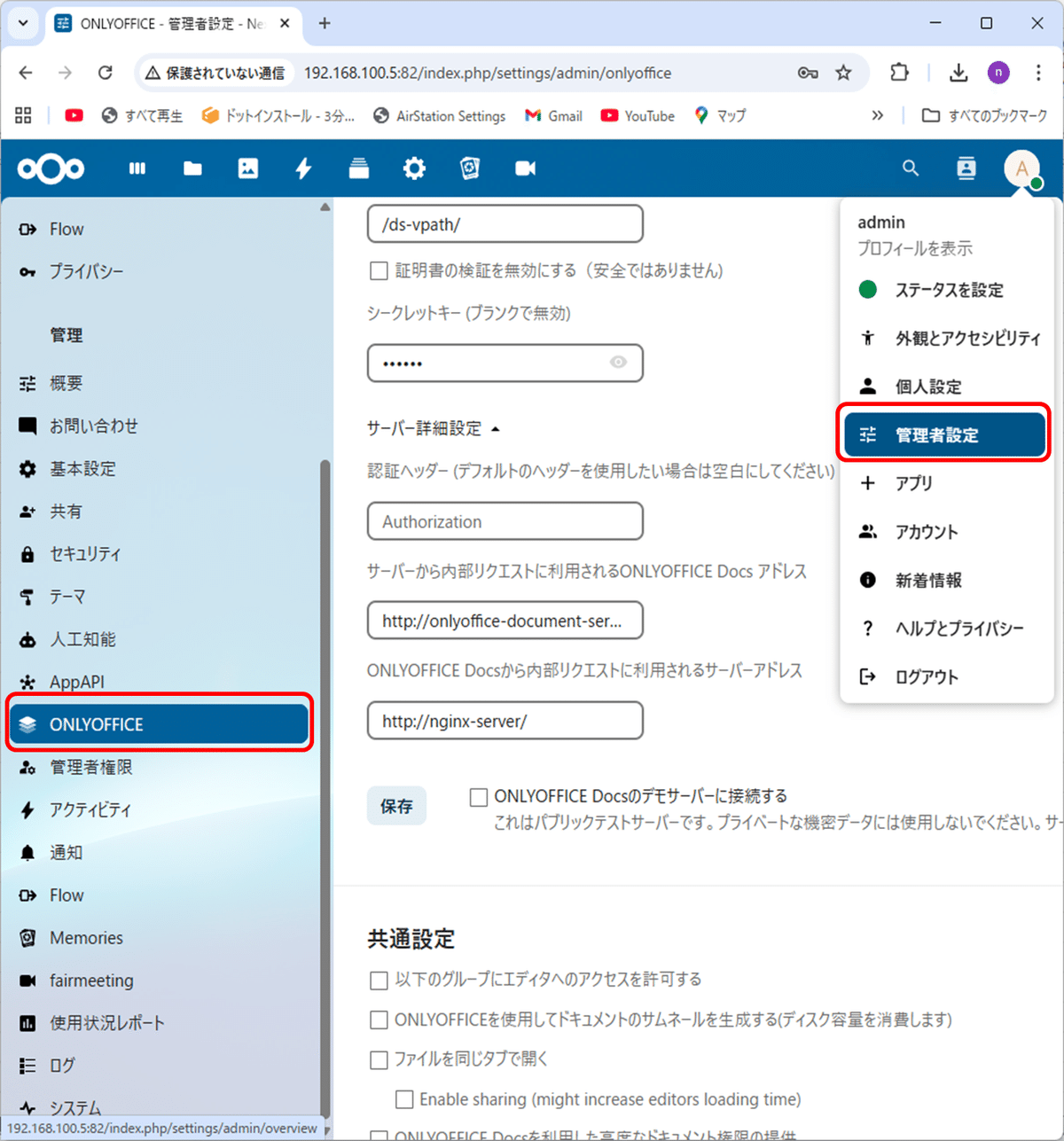Expand the bookmarks bar overflow chevron
The height and width of the screenshot is (1141, 1064).
coord(877,115)
